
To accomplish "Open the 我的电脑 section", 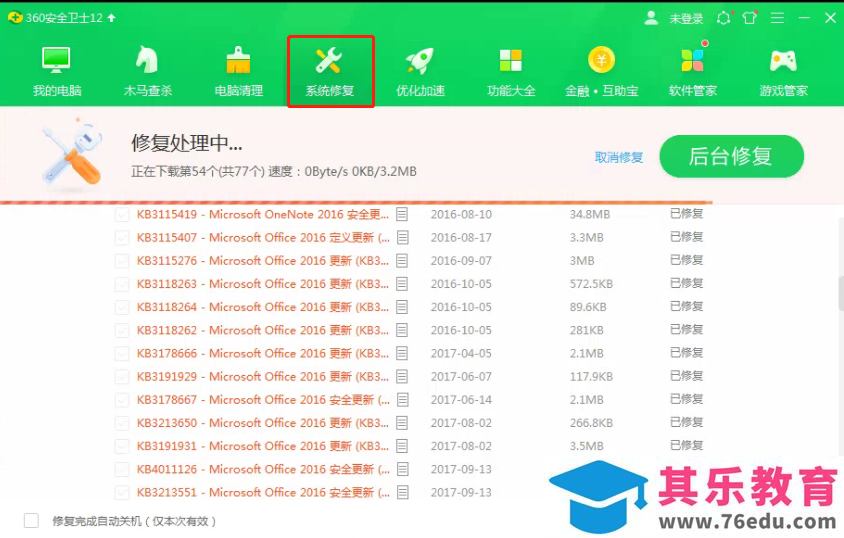I will pyautogui.click(x=57, y=72).
